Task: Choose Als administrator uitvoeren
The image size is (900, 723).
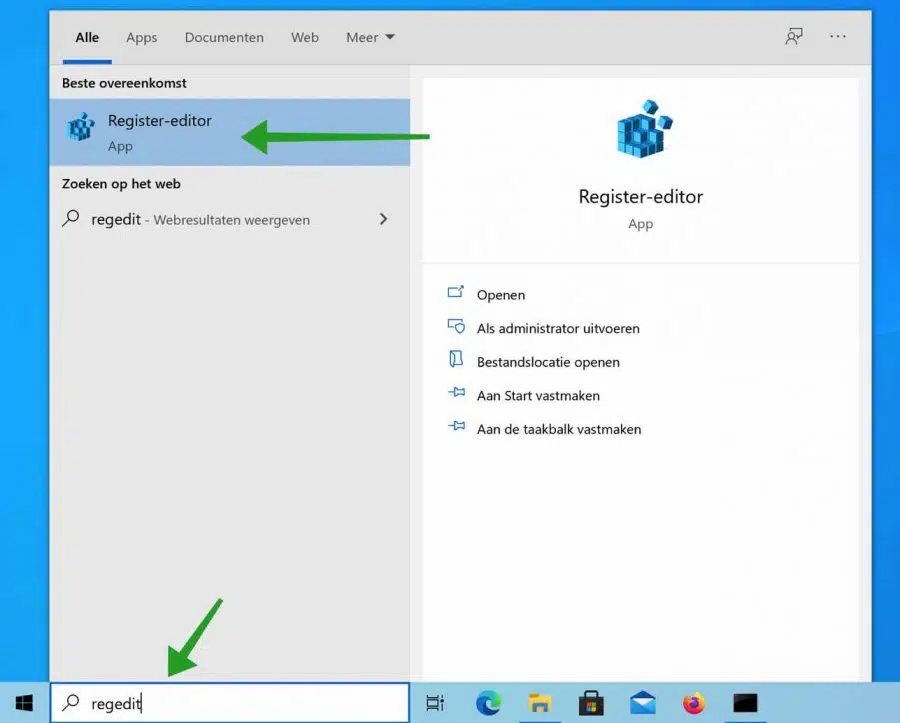Action: (558, 328)
